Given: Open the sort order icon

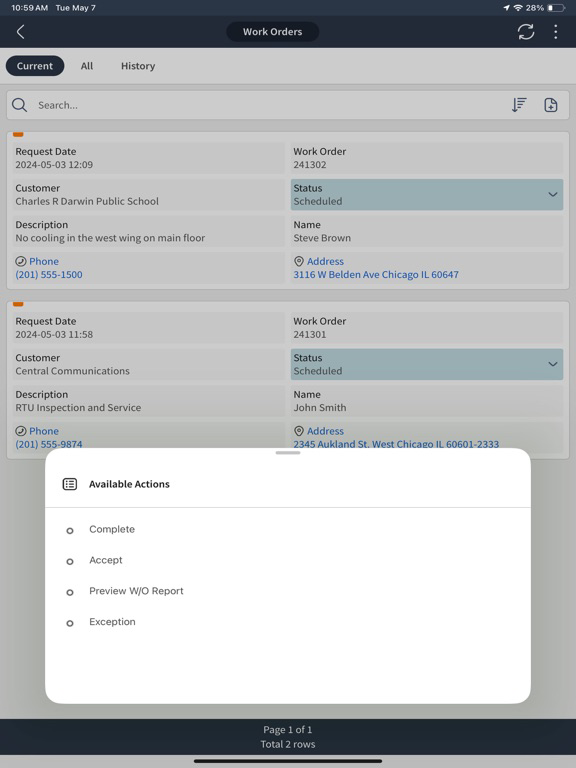Looking at the screenshot, I should point(519,105).
